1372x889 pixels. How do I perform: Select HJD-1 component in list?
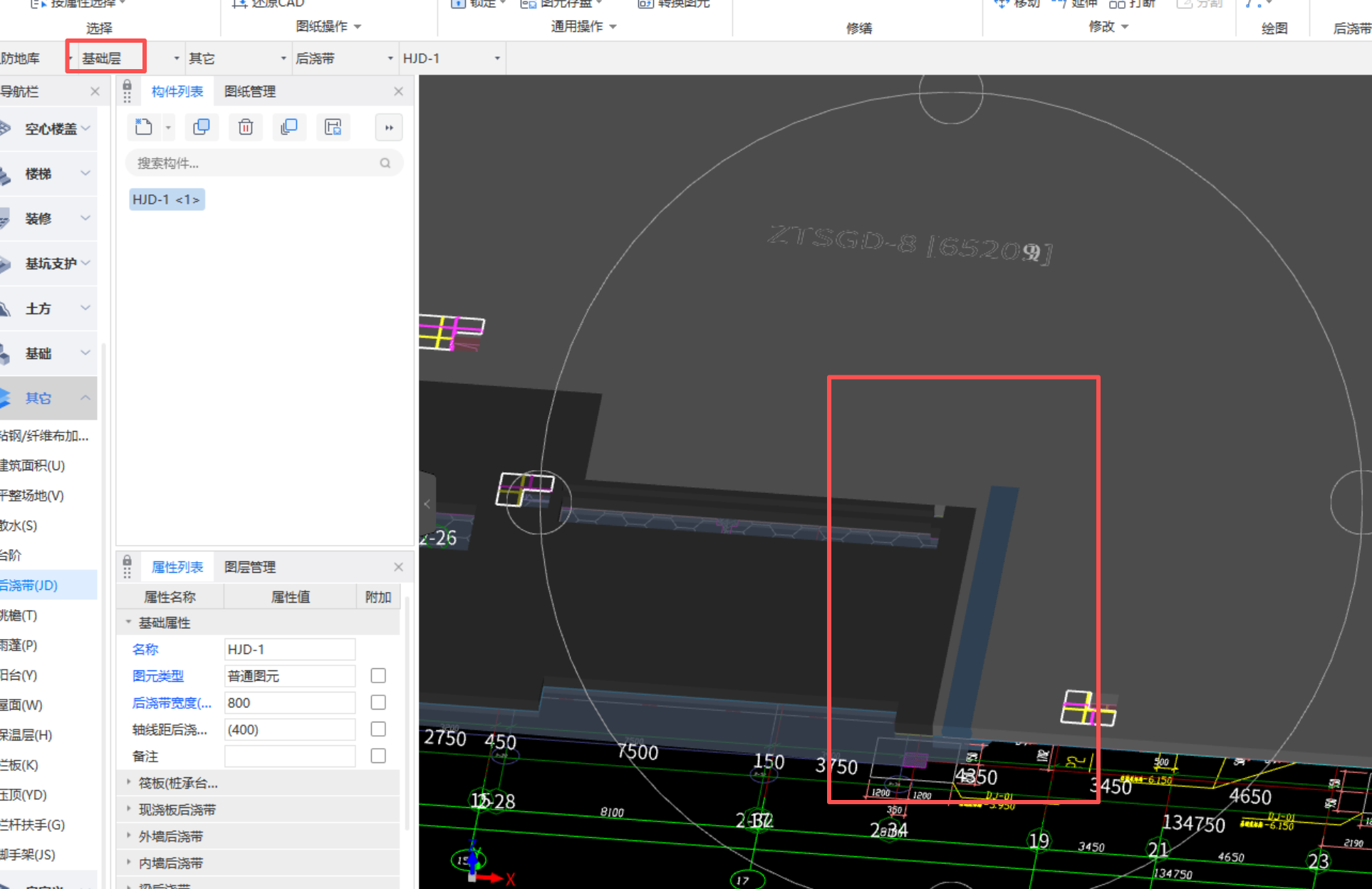[167, 199]
